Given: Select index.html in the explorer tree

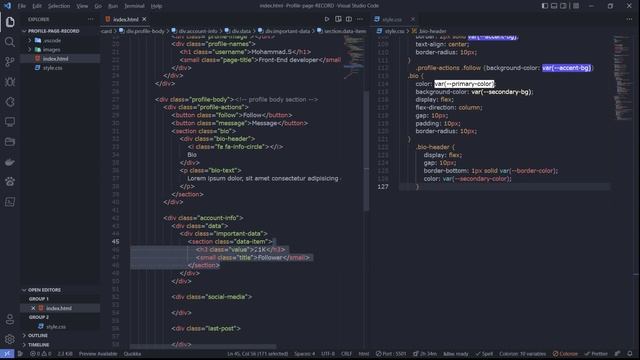Looking at the screenshot, I should click(x=56, y=59).
